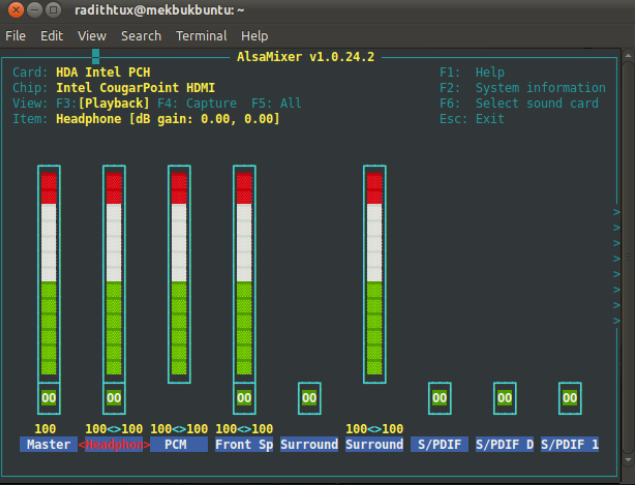Click the terminal scrollbar up arrow
Viewport: 635px width, 485px height.
[x=628, y=55]
